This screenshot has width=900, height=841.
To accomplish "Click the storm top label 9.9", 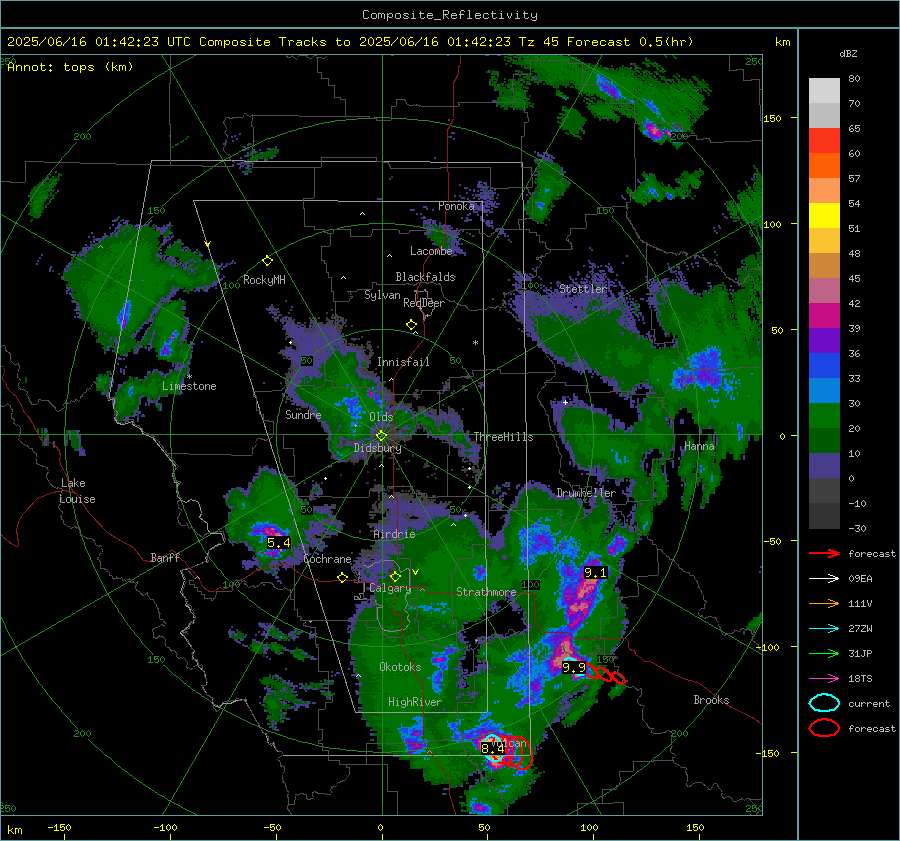I will tap(574, 667).
